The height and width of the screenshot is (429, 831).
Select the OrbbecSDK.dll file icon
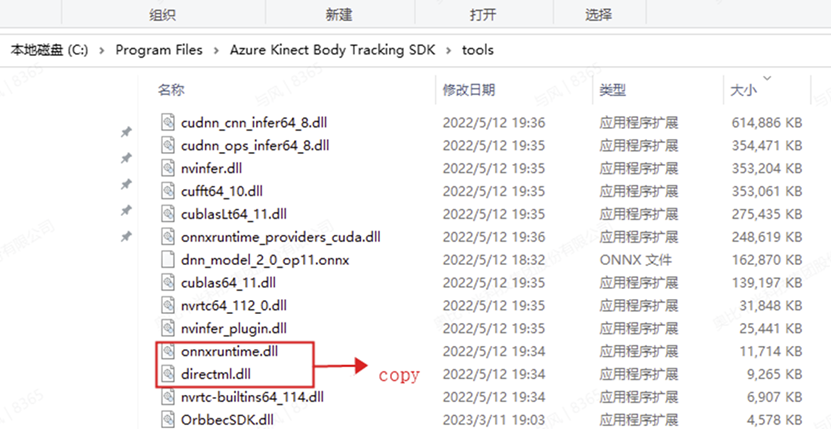click(x=168, y=421)
